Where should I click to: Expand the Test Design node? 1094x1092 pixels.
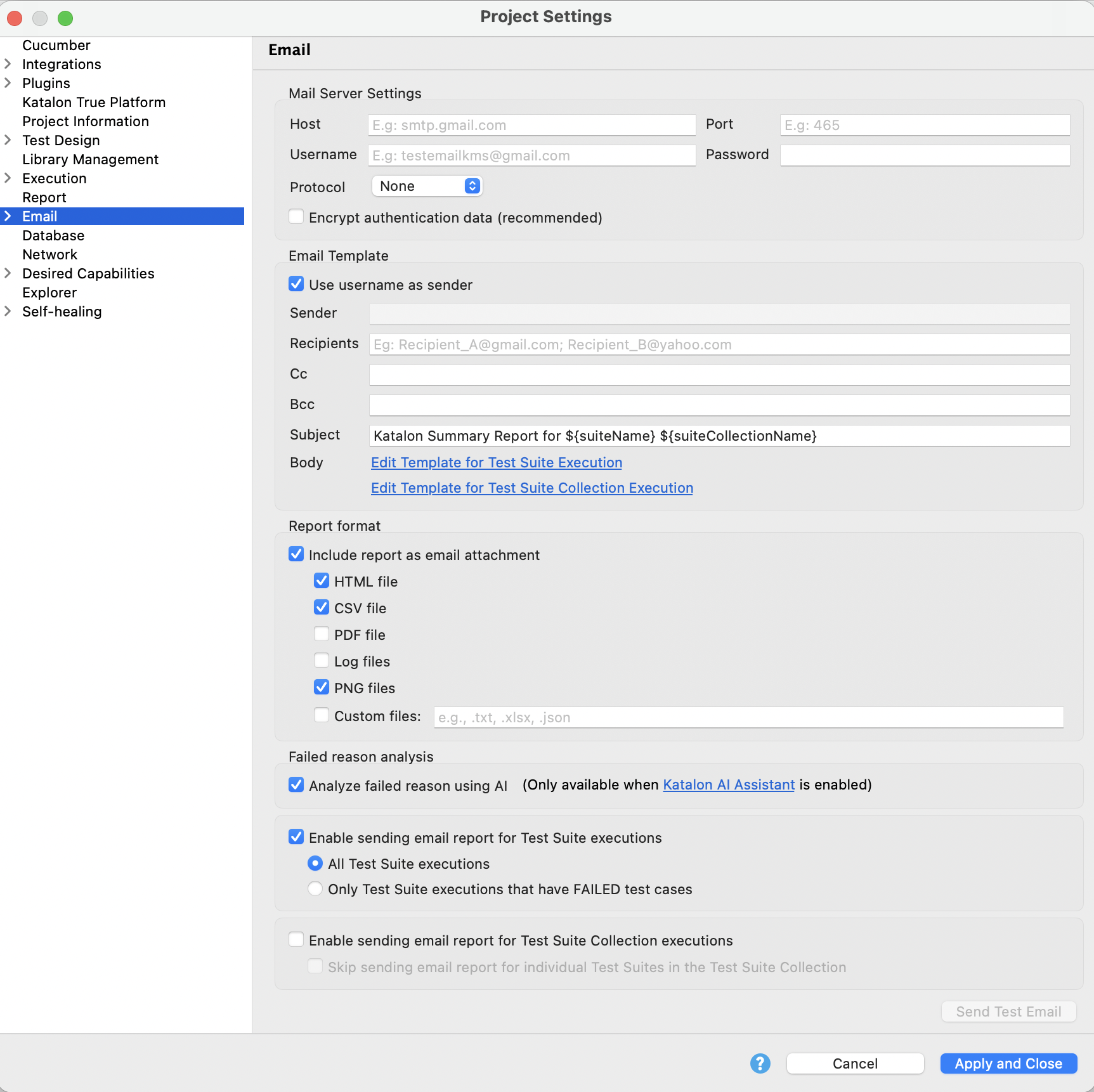pos(8,140)
